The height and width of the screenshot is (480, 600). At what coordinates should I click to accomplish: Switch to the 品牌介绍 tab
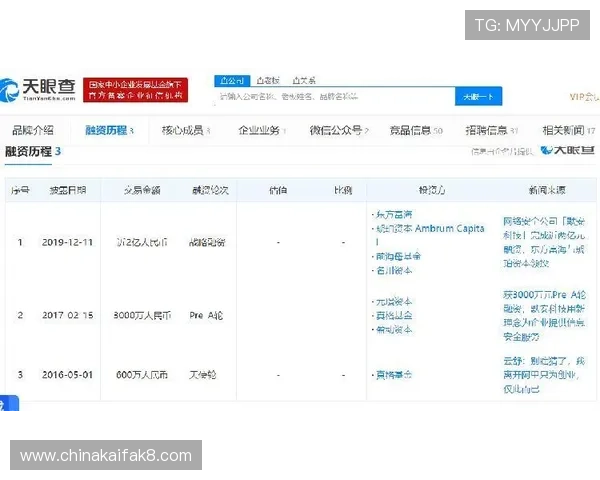tap(33, 131)
